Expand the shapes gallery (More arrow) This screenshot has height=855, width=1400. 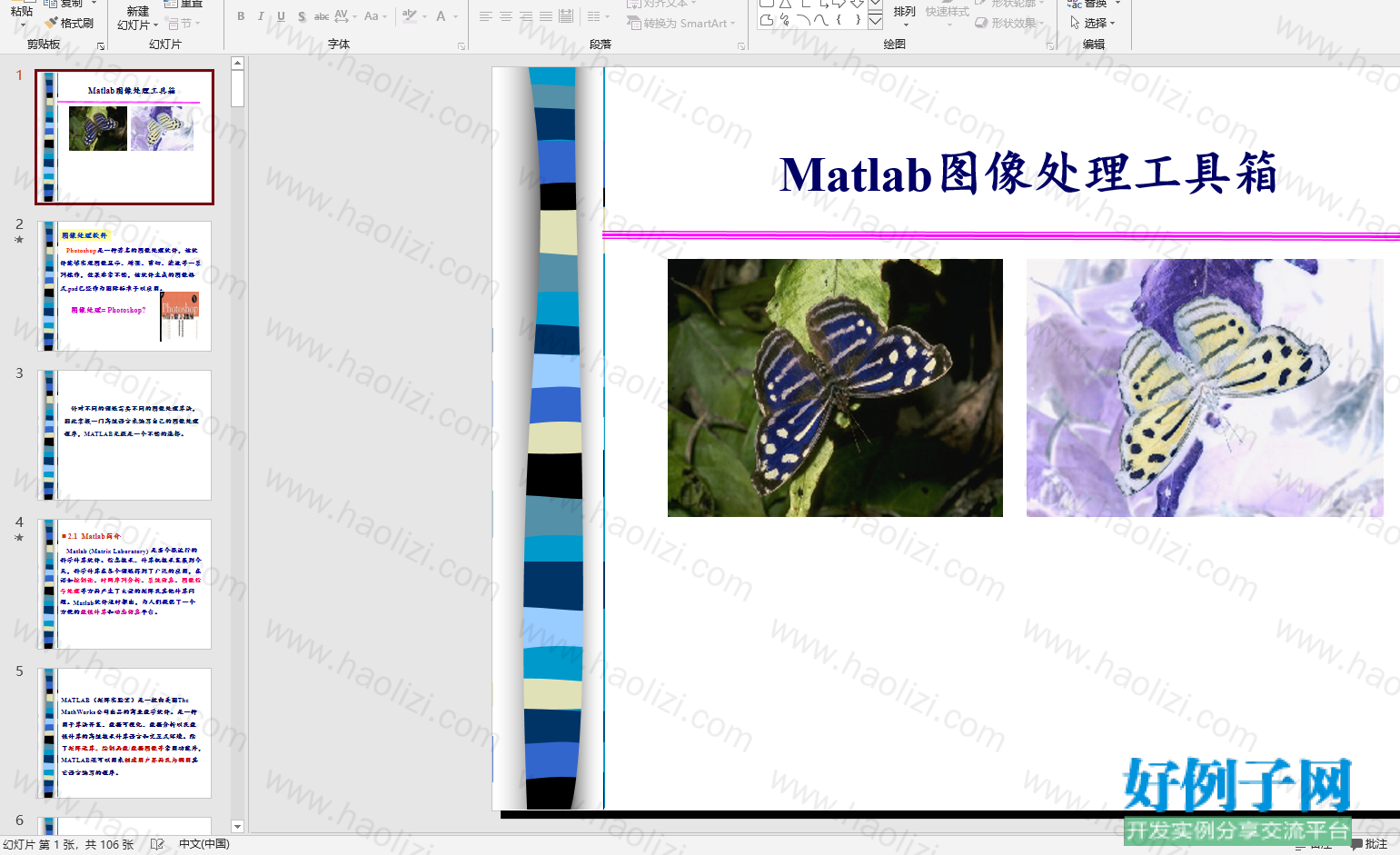[x=876, y=22]
